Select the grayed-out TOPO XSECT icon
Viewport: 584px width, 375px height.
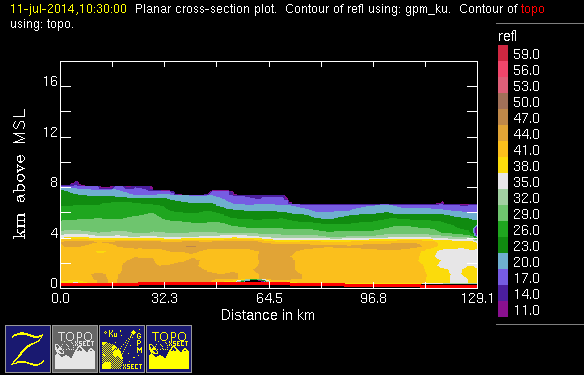tap(75, 349)
